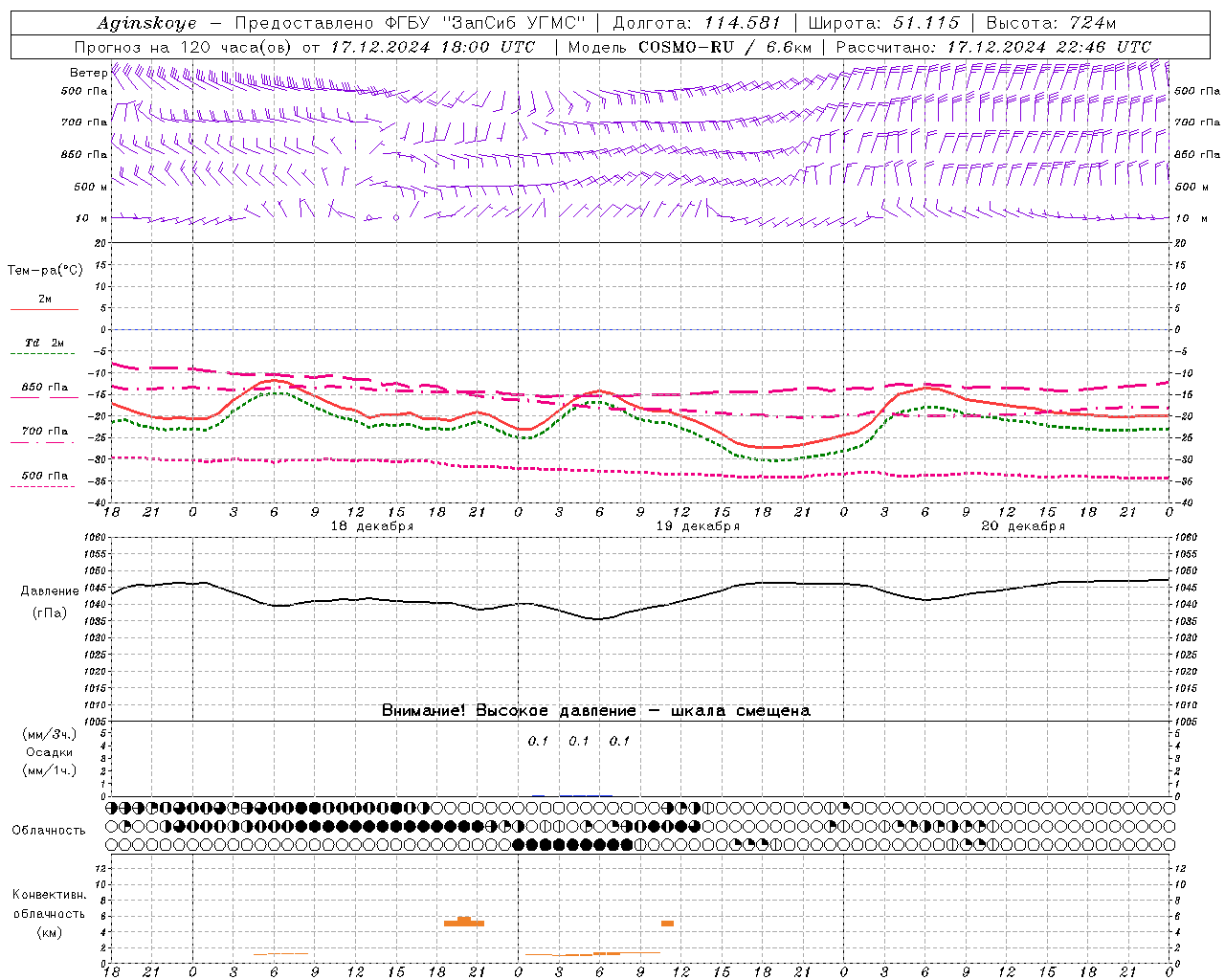This screenshot has height=980, width=1225.
Task: Click the dotted "500 гПа" temperature legend entry
Action: tap(45, 476)
